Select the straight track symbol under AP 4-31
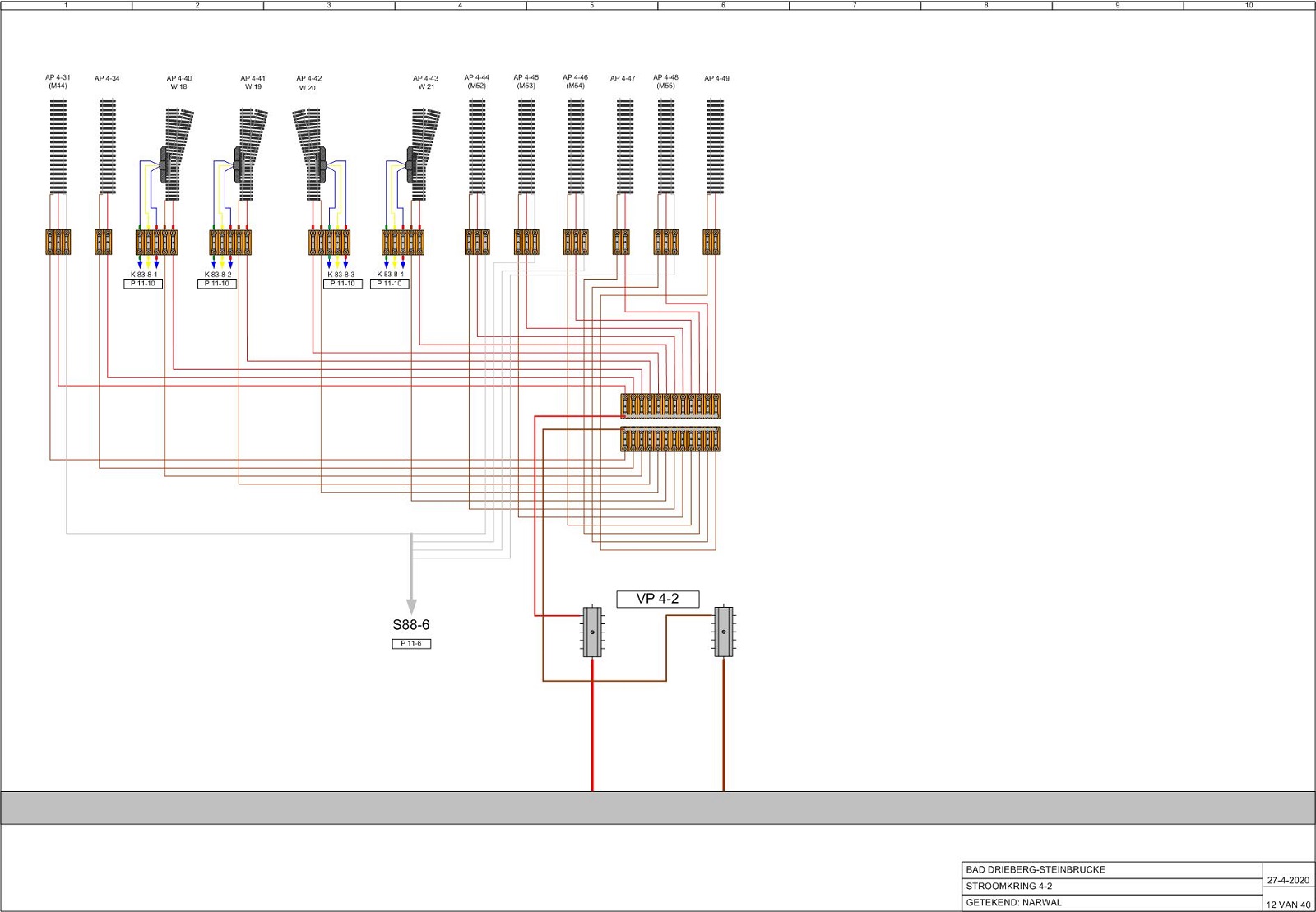Image resolution: width=1316 pixels, height=912 pixels. (58, 146)
